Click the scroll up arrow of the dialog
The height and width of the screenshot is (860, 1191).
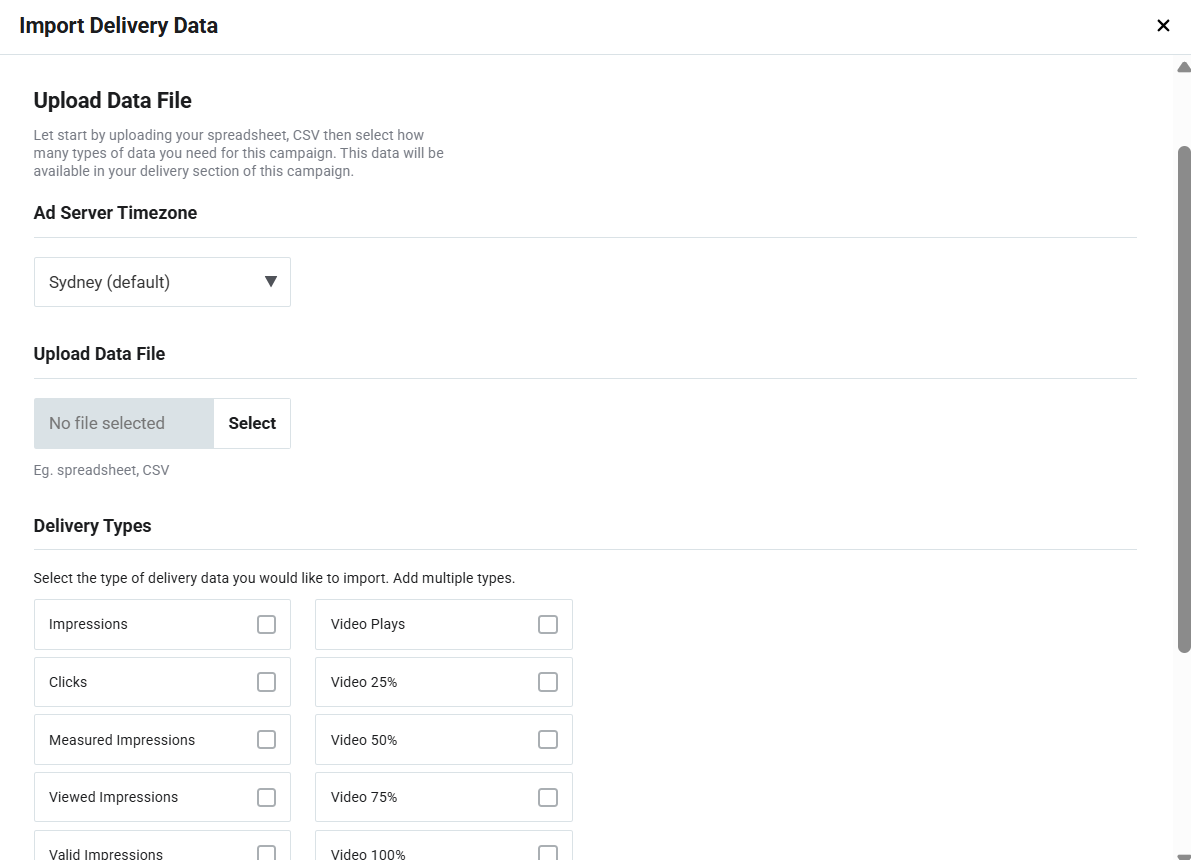(x=1184, y=68)
